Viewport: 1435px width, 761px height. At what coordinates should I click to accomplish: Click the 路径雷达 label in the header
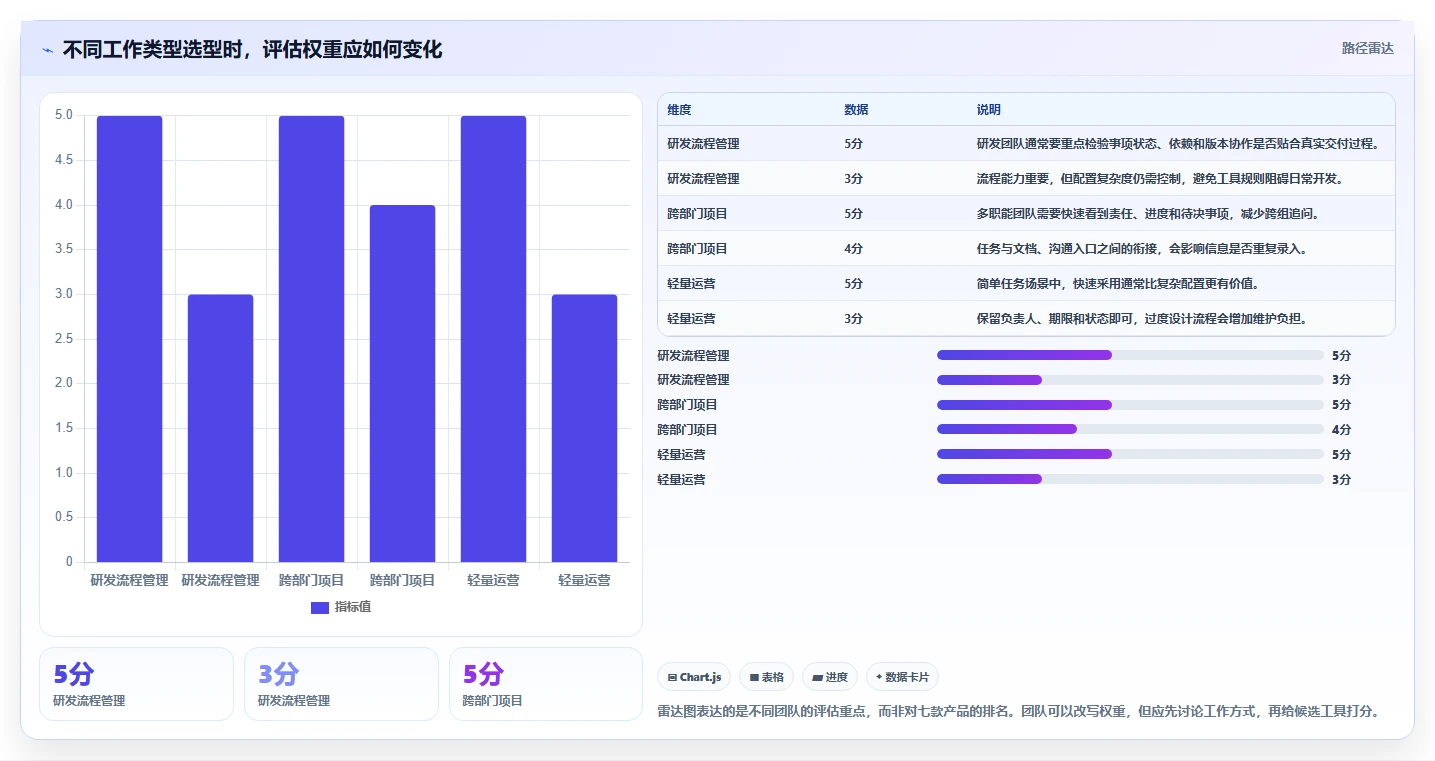click(x=1367, y=48)
